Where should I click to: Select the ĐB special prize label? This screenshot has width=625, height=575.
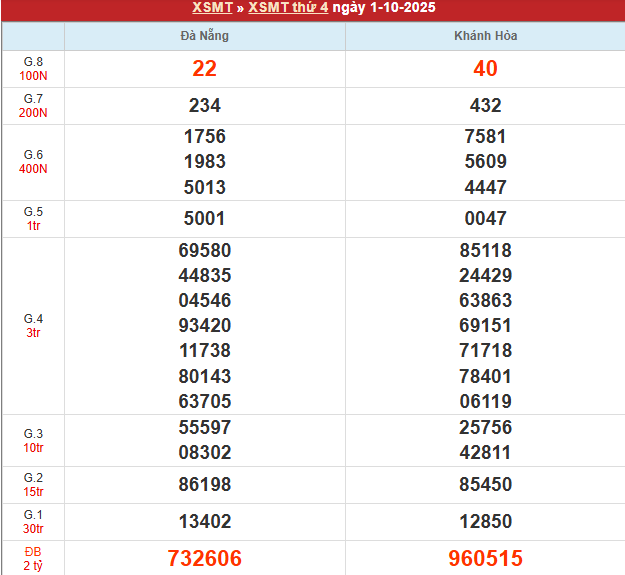[x=33, y=558]
